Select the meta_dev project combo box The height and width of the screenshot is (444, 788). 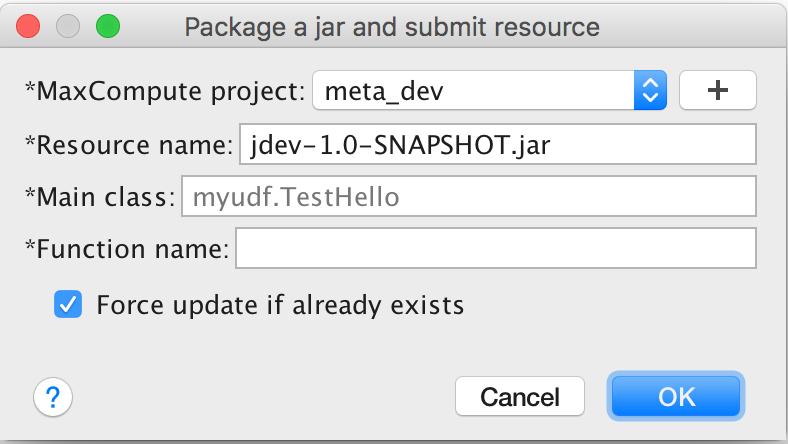[x=489, y=91]
